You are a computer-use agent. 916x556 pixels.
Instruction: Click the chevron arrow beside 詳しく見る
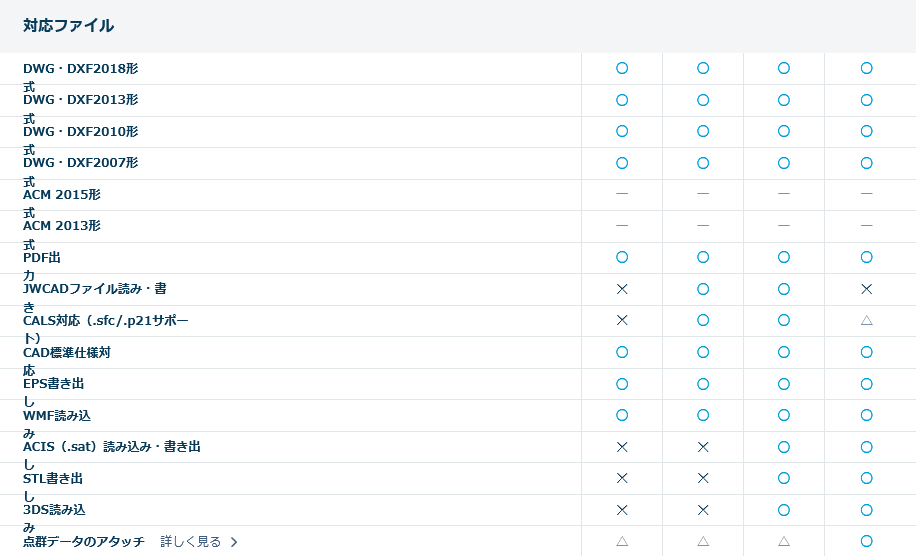click(234, 542)
